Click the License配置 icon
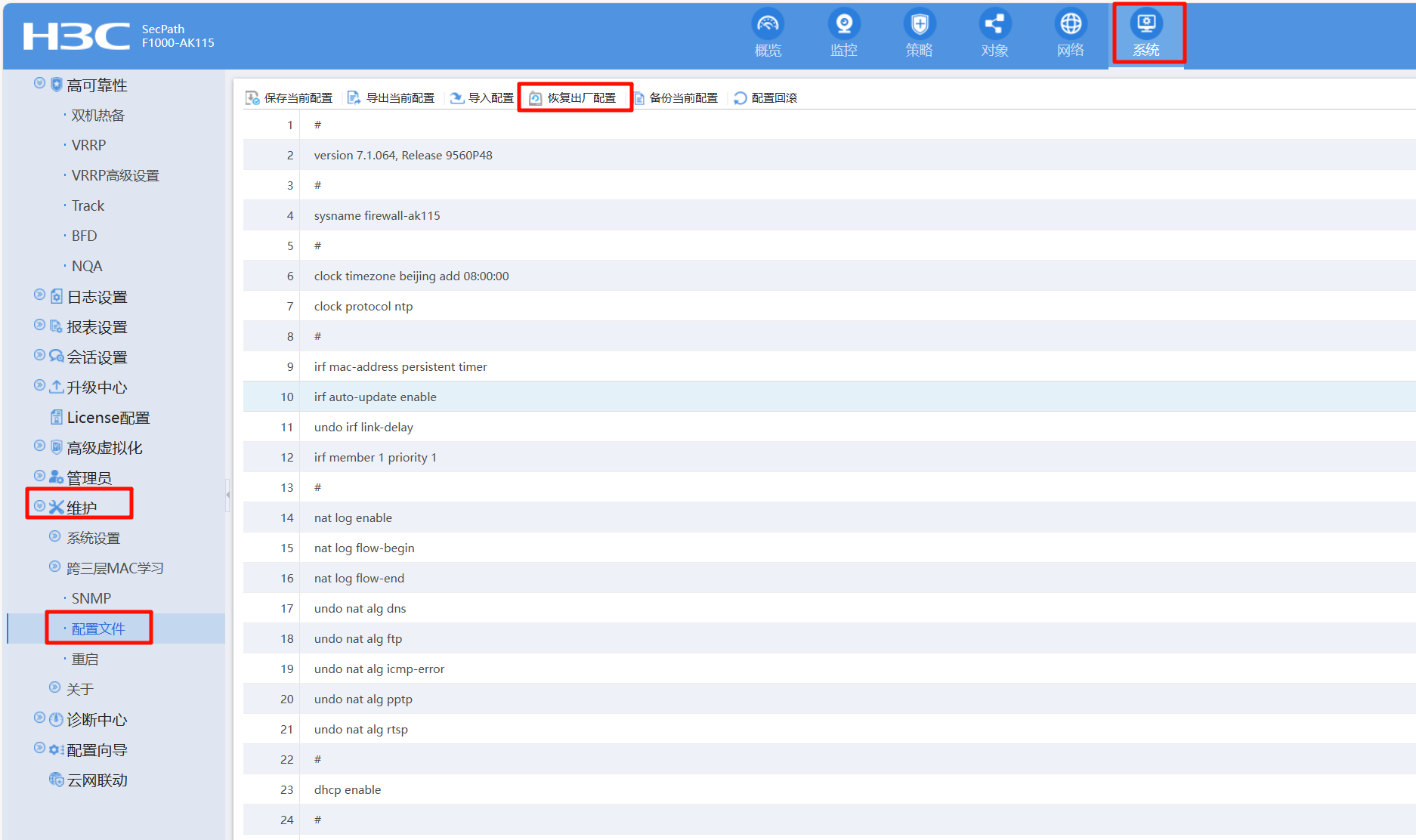 (x=57, y=417)
